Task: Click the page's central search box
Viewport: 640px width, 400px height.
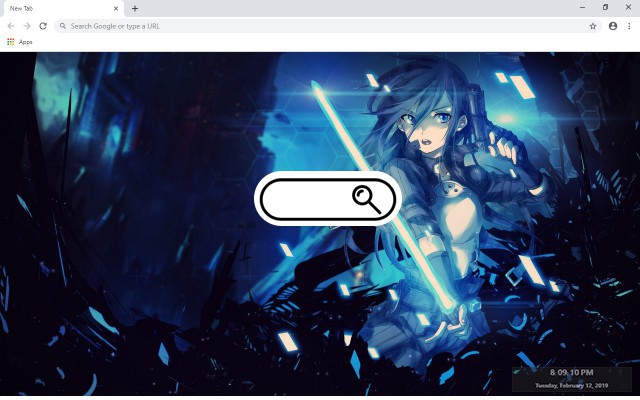Action: coord(328,199)
